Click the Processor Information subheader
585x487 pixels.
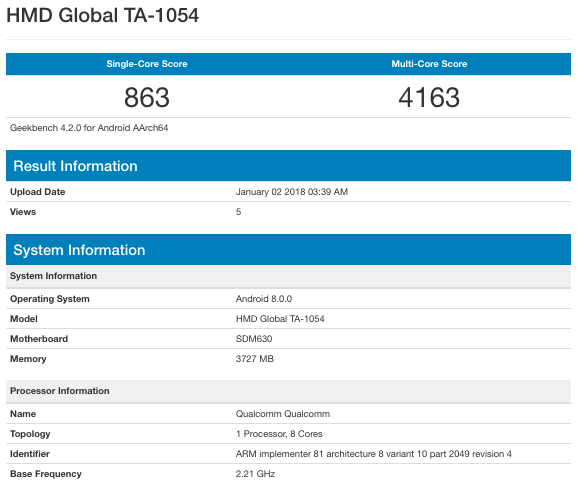coord(288,391)
